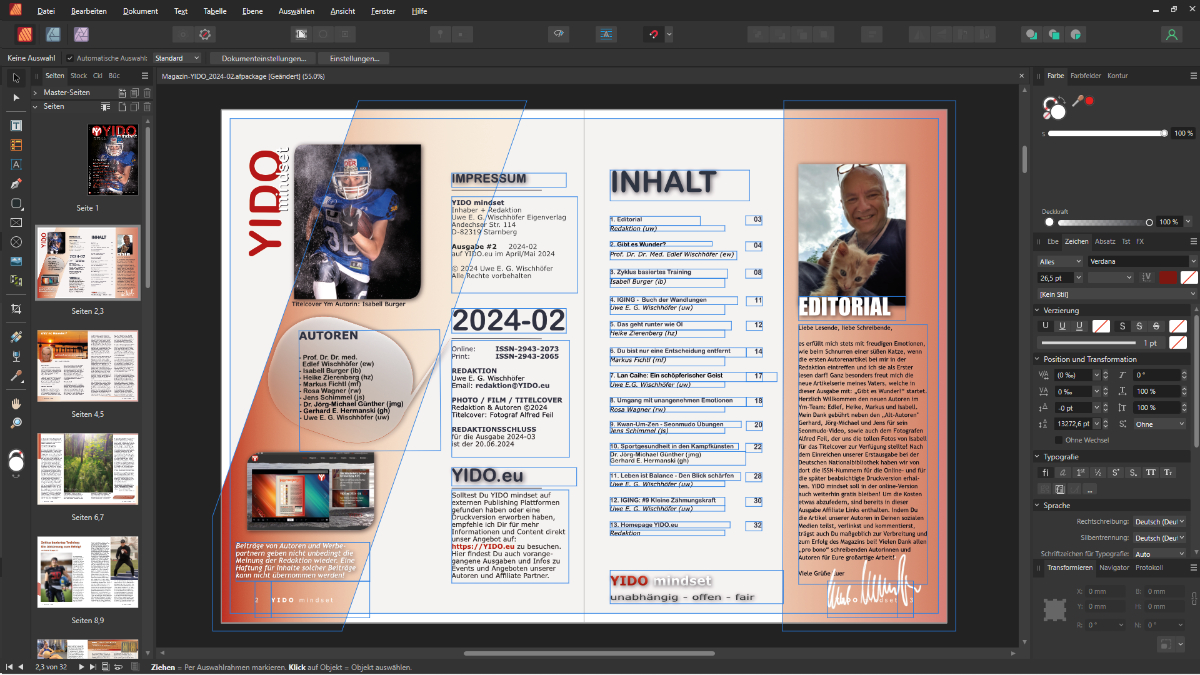Delete selected page in Seiten section
The height and width of the screenshot is (675, 1200).
(147, 106)
